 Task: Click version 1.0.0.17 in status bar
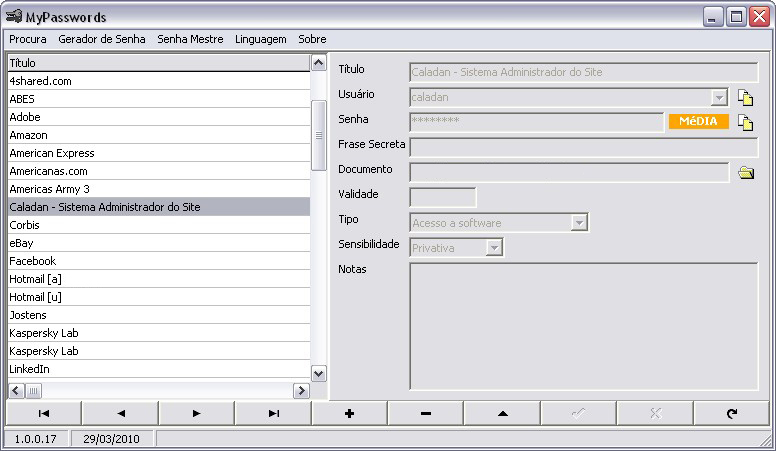click(x=36, y=439)
